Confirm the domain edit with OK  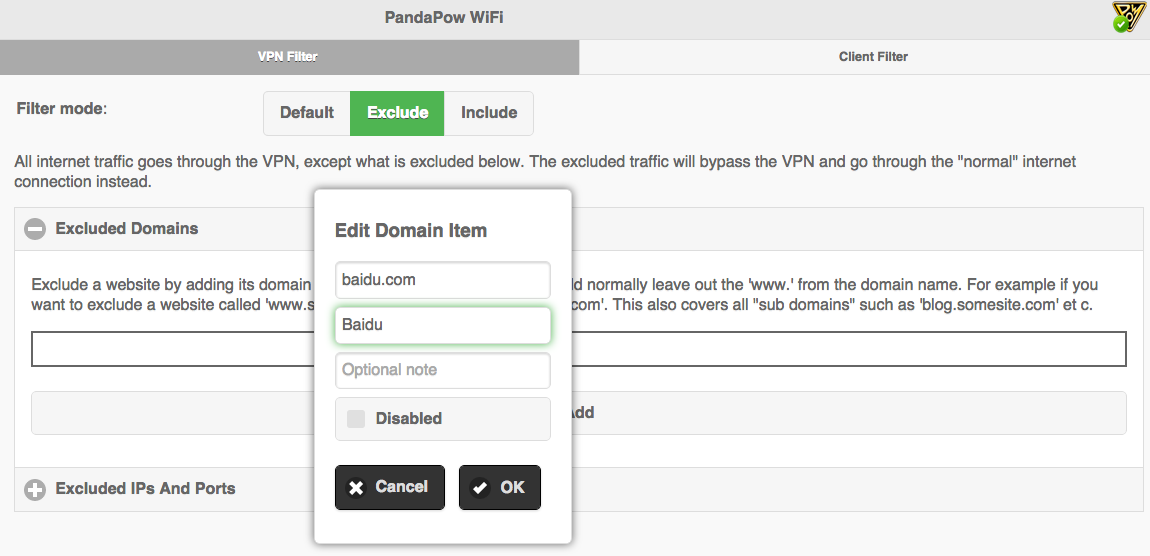click(x=500, y=488)
